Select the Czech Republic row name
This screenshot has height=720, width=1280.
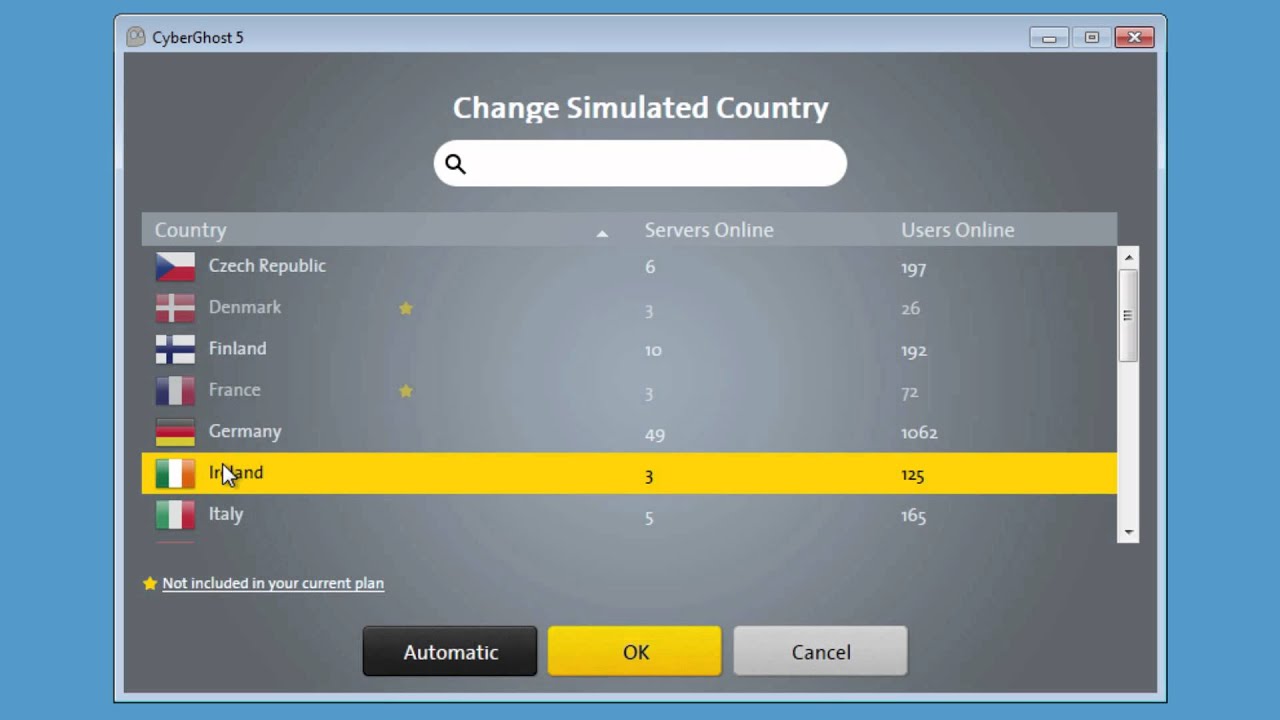pos(267,266)
